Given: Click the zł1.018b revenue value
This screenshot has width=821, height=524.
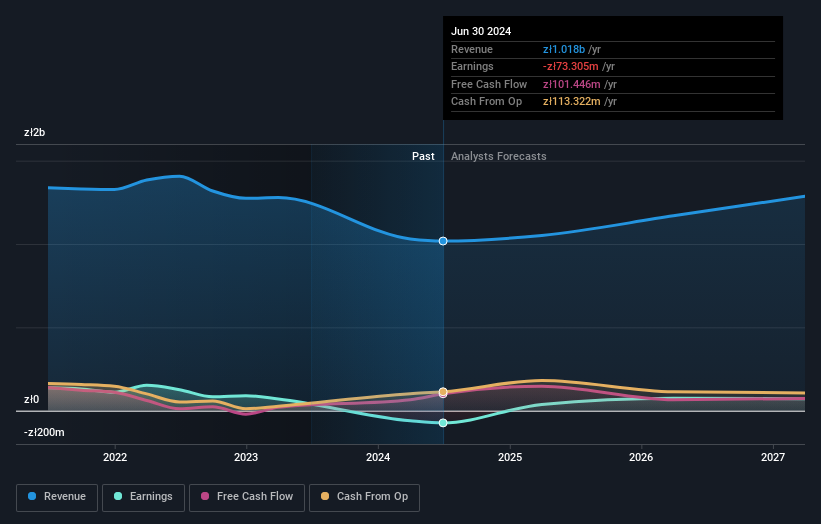Looking at the screenshot, I should (x=564, y=49).
